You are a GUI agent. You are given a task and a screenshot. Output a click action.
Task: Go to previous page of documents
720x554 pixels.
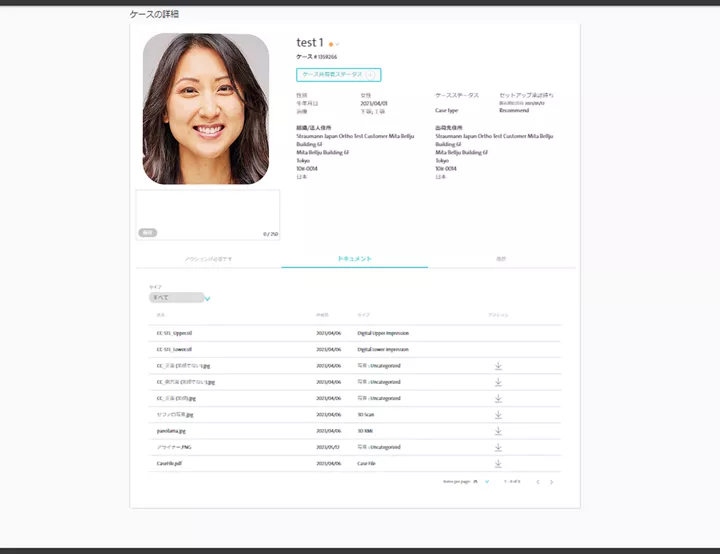tap(537, 482)
